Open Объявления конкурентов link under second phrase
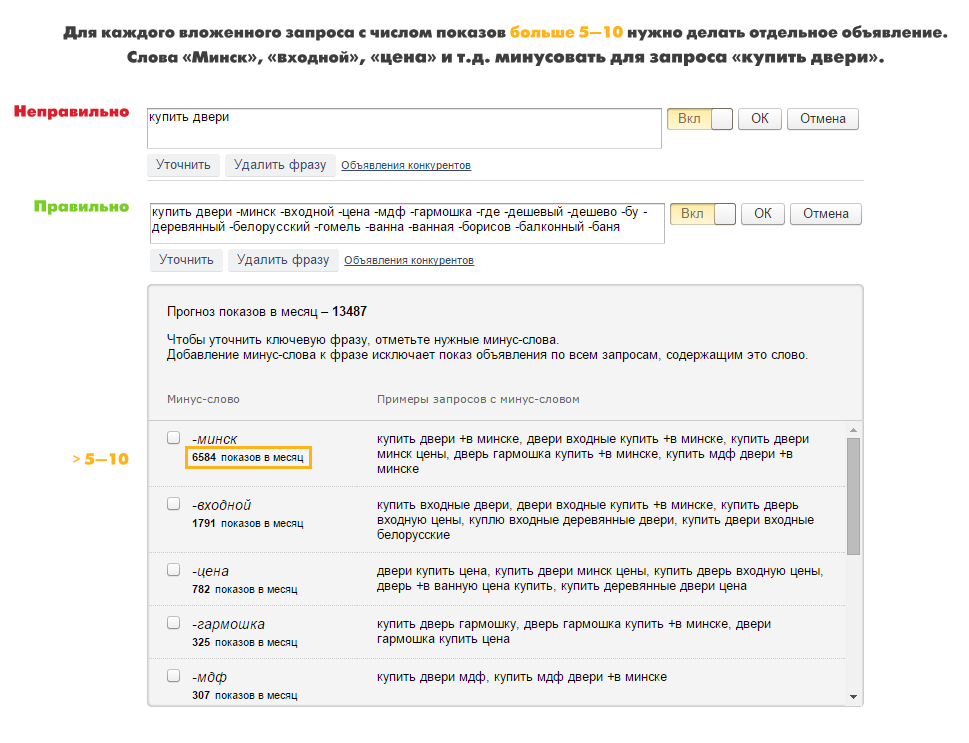This screenshot has width=969, height=743. point(409,261)
